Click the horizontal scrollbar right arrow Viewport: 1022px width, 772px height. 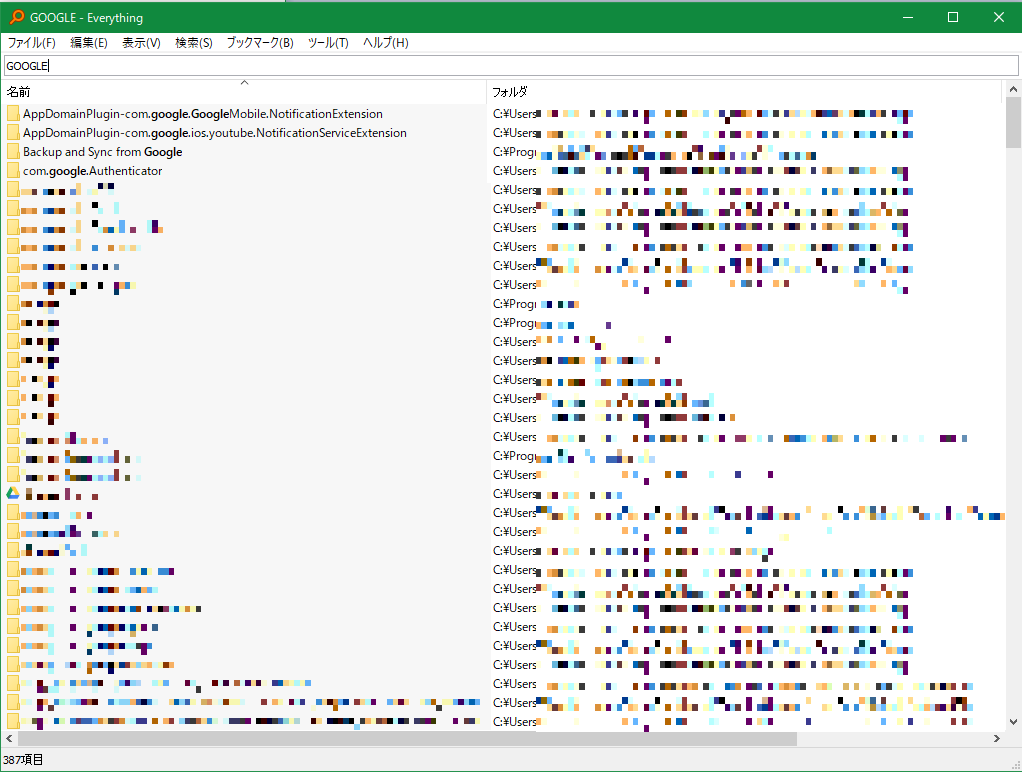[x=997, y=738]
